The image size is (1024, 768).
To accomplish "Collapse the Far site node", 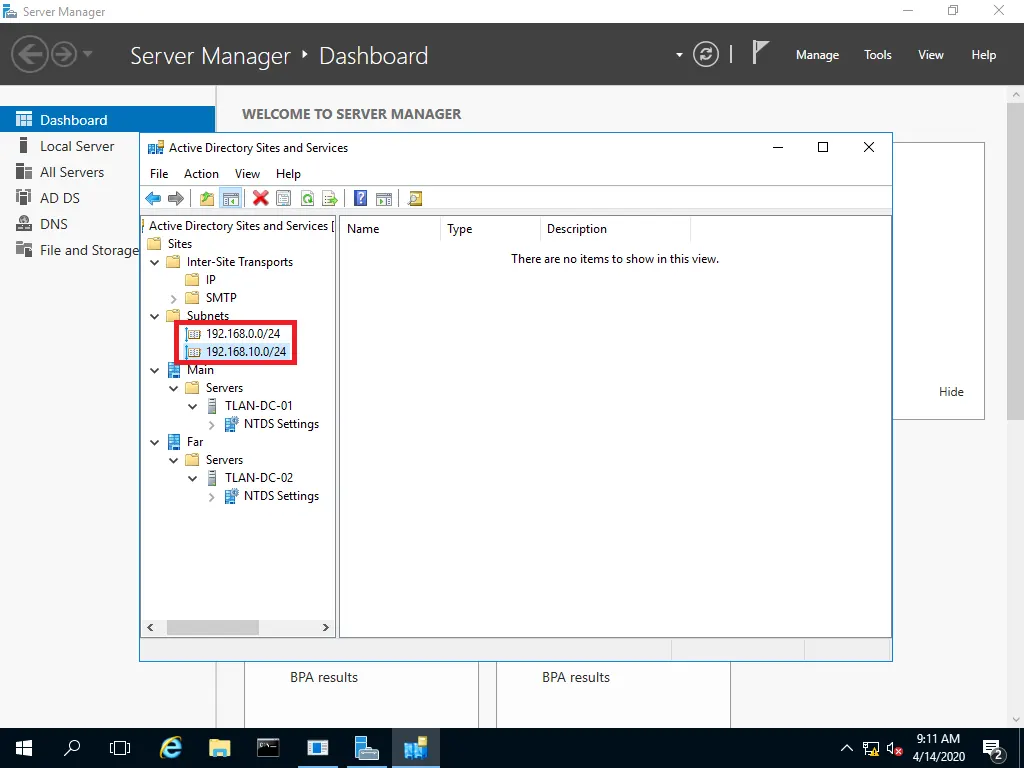I will pyautogui.click(x=155, y=442).
